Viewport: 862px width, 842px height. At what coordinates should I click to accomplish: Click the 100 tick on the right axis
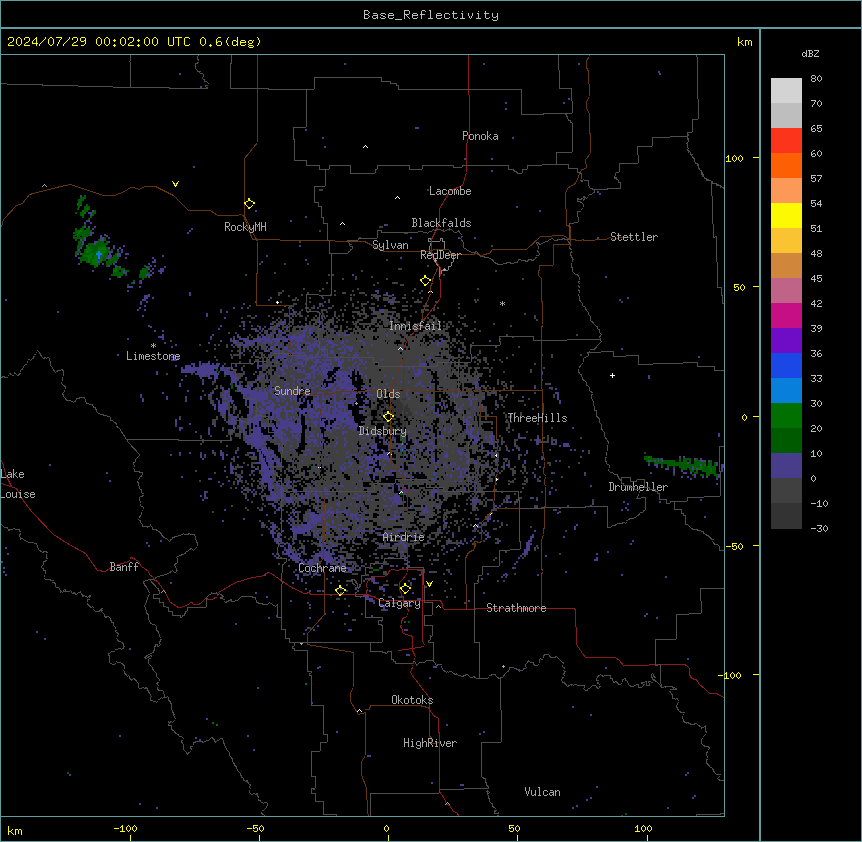click(734, 158)
